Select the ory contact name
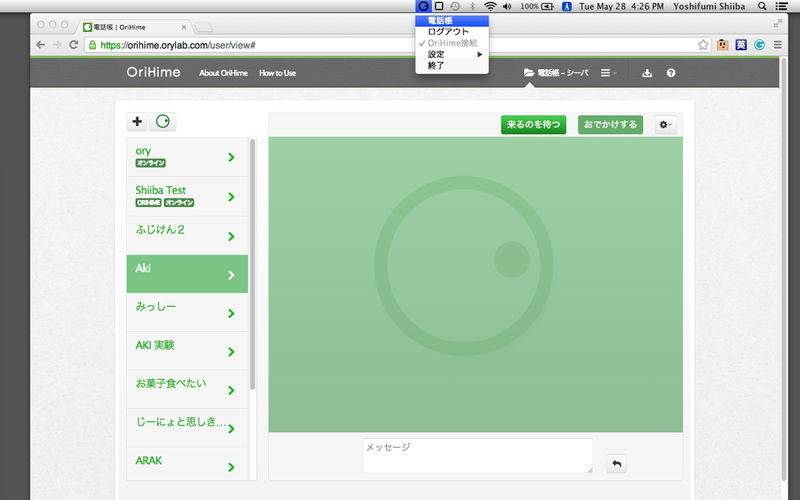Viewport: 800px width, 500px height. (x=143, y=151)
